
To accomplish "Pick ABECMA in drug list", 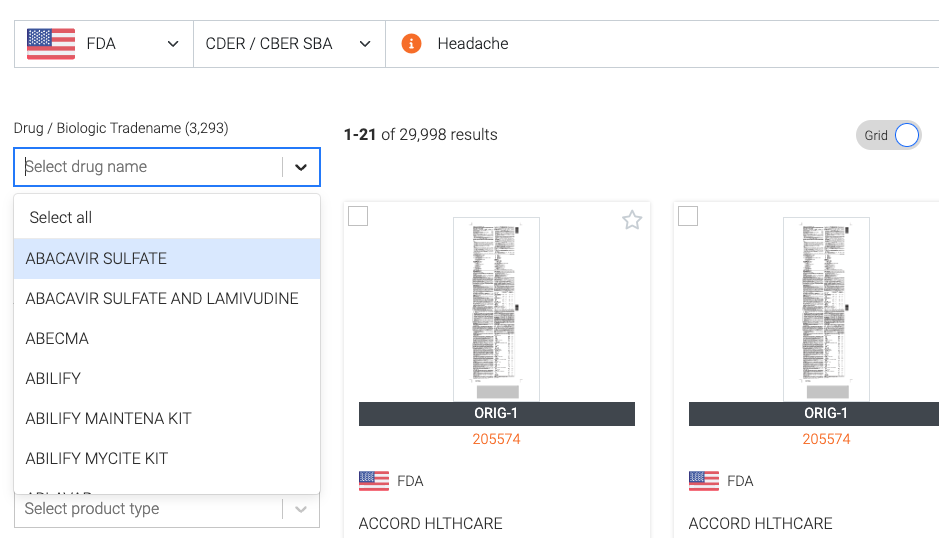I will 166,338.
